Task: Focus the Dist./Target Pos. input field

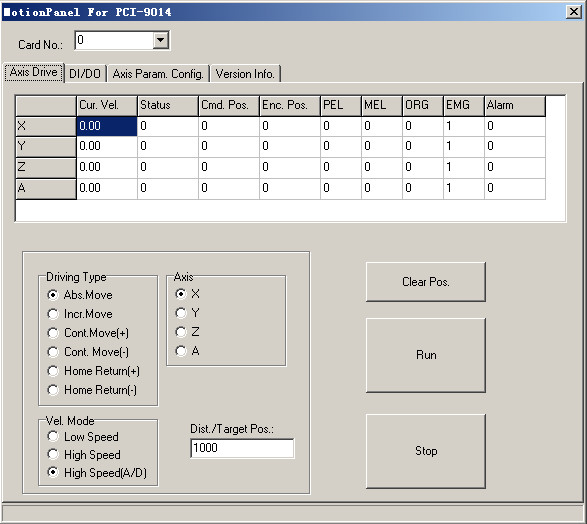Action: pos(242,448)
